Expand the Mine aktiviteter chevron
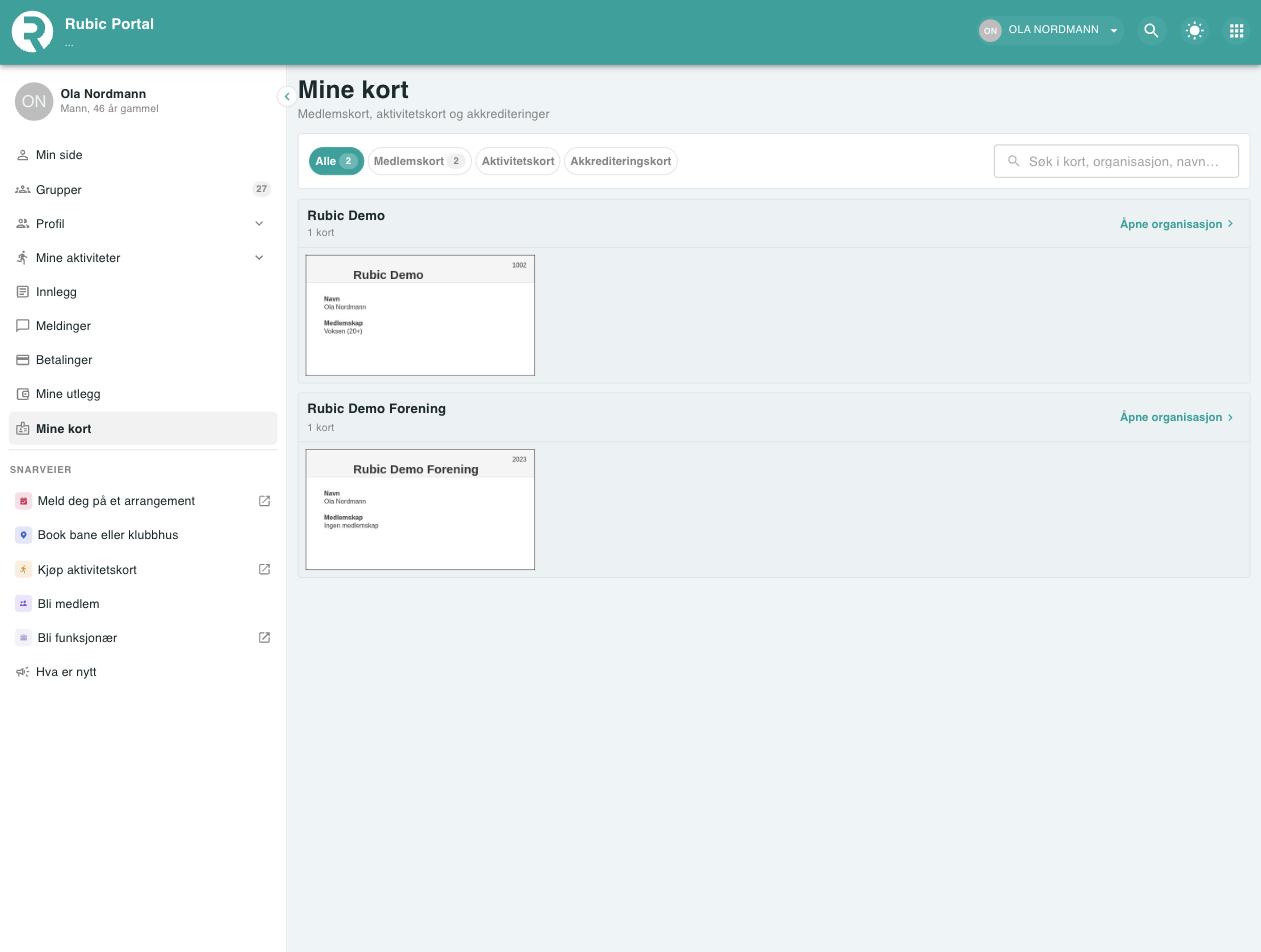The image size is (1261, 952). tap(259, 258)
